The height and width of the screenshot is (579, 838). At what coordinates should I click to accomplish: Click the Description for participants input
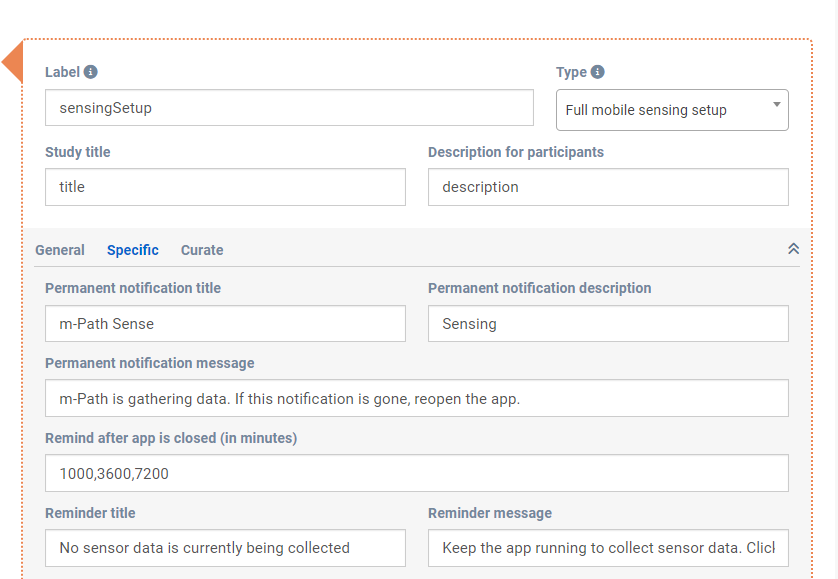(x=608, y=187)
